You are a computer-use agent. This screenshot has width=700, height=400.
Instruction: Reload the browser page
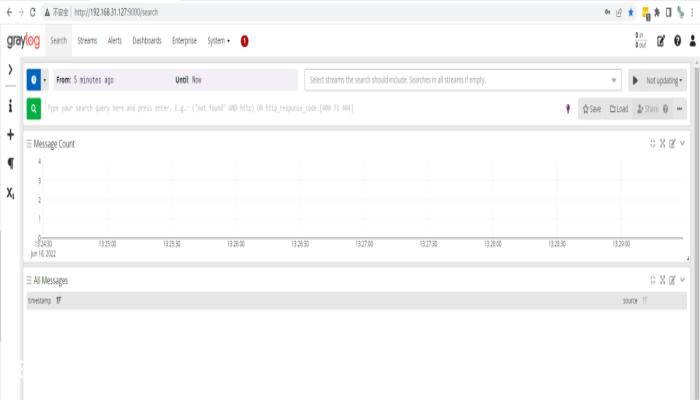tap(33, 12)
